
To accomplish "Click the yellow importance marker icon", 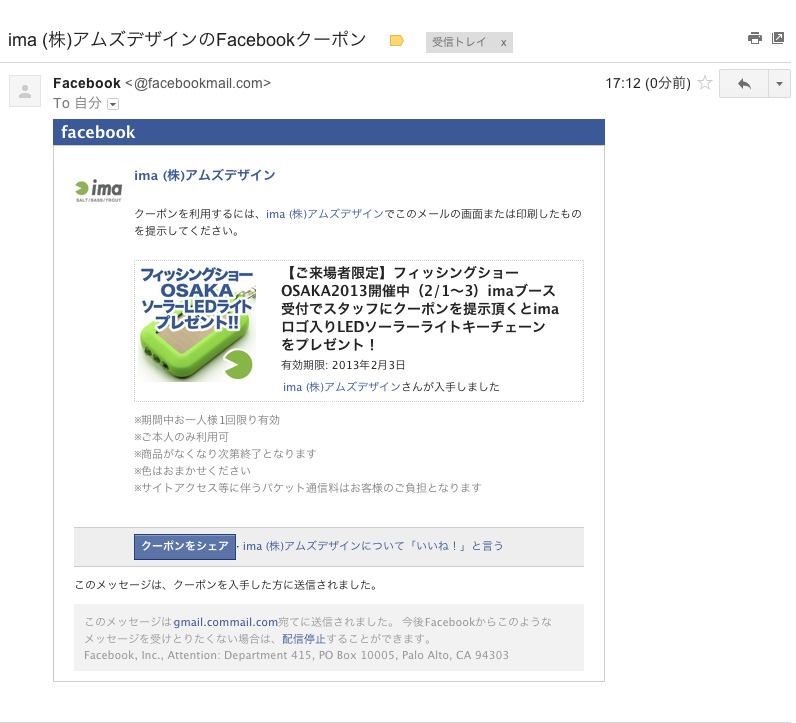I will click(x=396, y=41).
